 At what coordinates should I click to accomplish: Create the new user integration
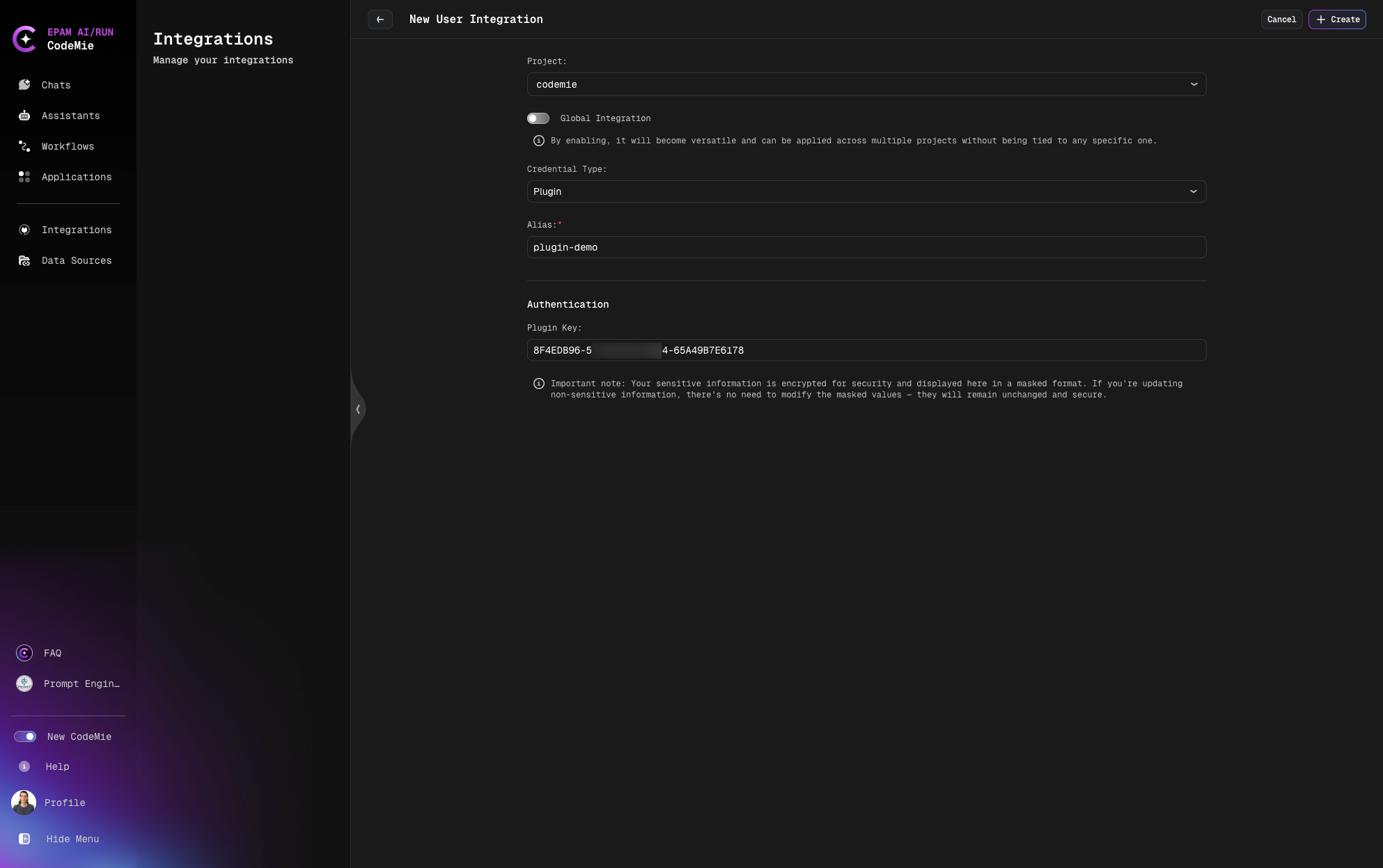click(1337, 19)
